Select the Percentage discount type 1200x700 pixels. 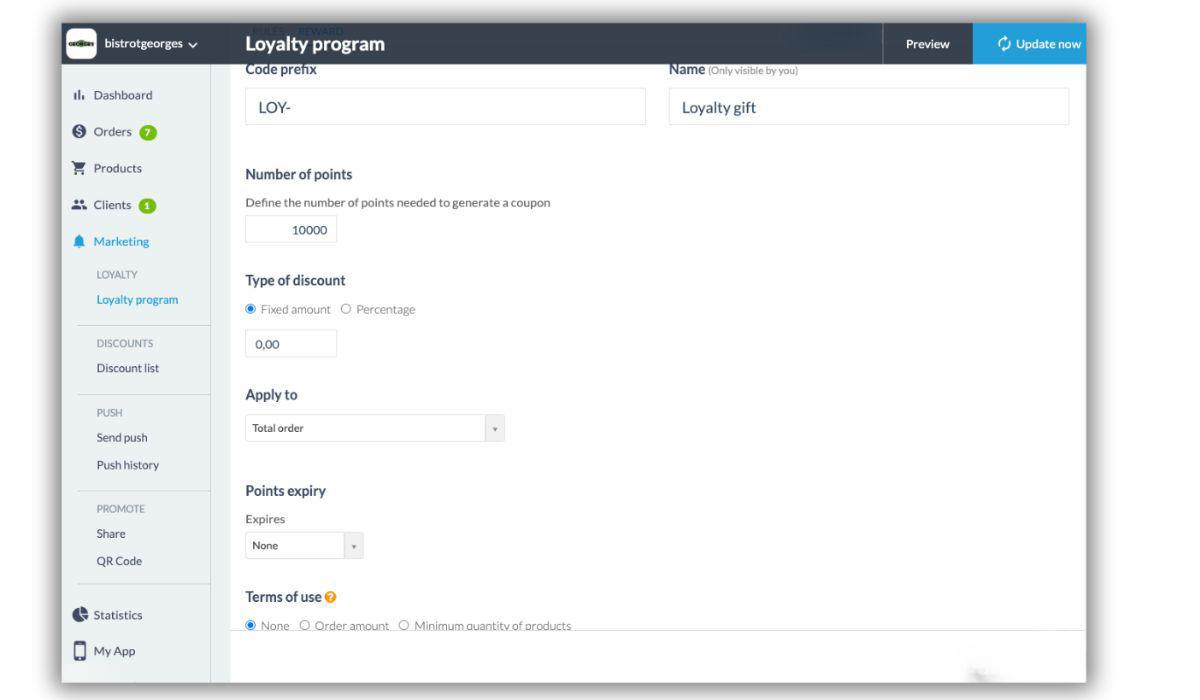tap(346, 309)
